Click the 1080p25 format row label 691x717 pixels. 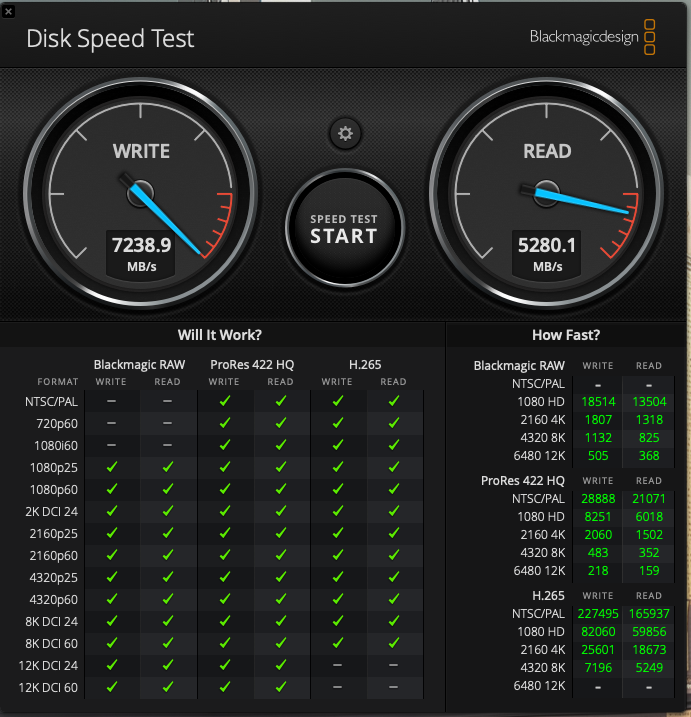pyautogui.click(x=54, y=468)
